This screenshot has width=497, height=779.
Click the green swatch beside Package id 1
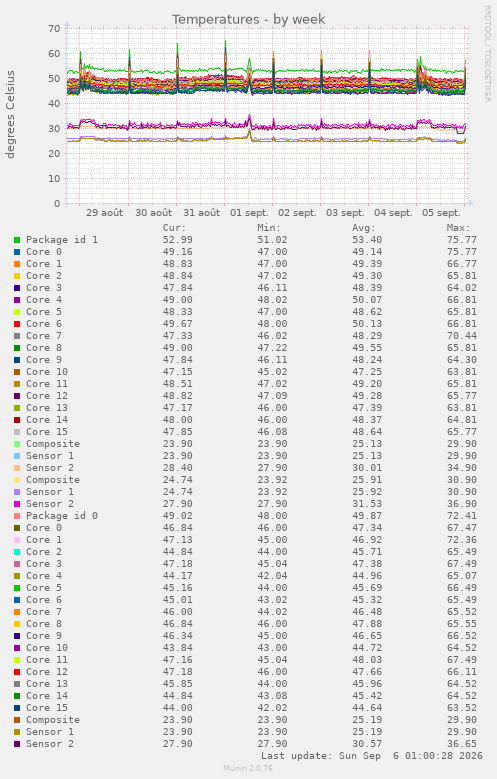[x=17, y=240]
